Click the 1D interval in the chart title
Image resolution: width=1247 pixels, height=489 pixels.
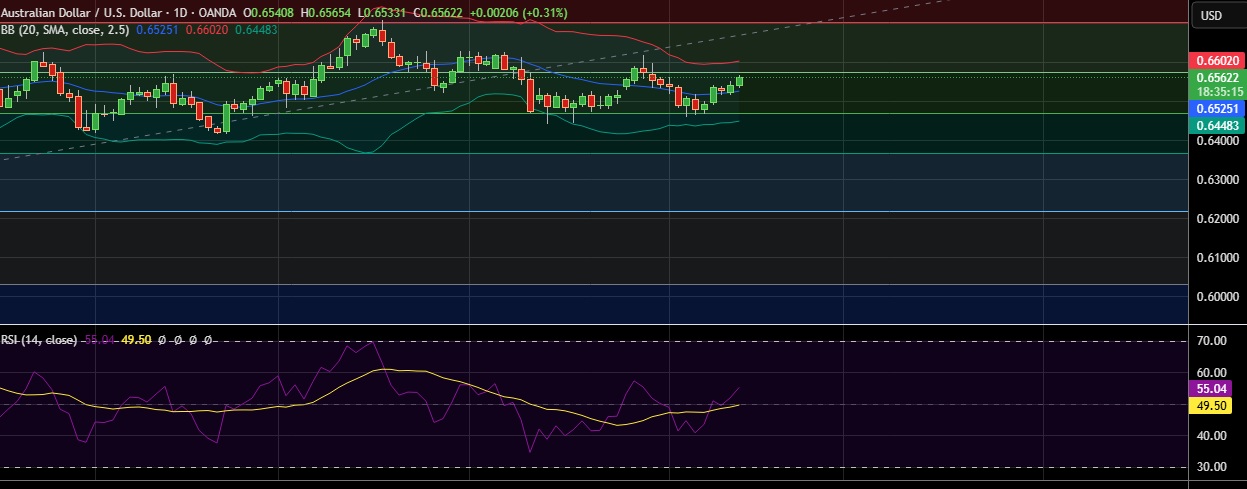coord(178,13)
